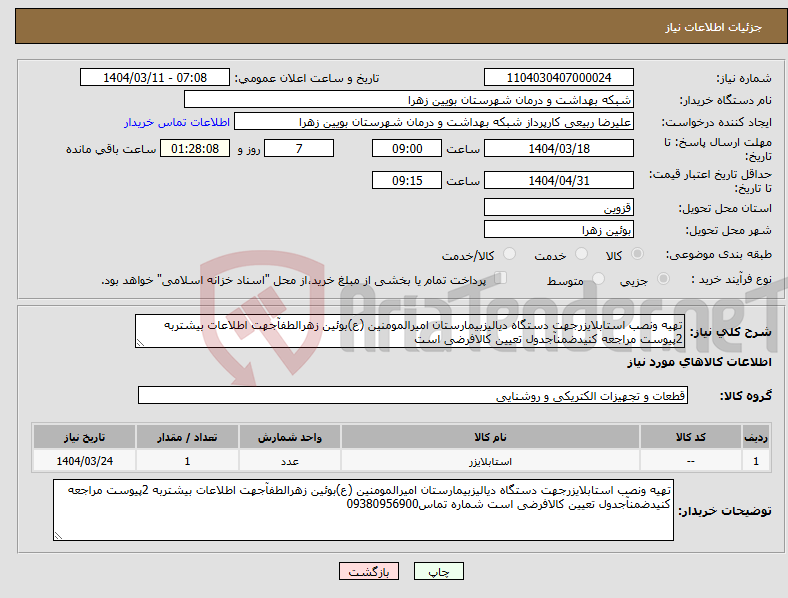This screenshot has height=598, width=788.
Task: Click the code cell showing --
Action: tap(691, 461)
